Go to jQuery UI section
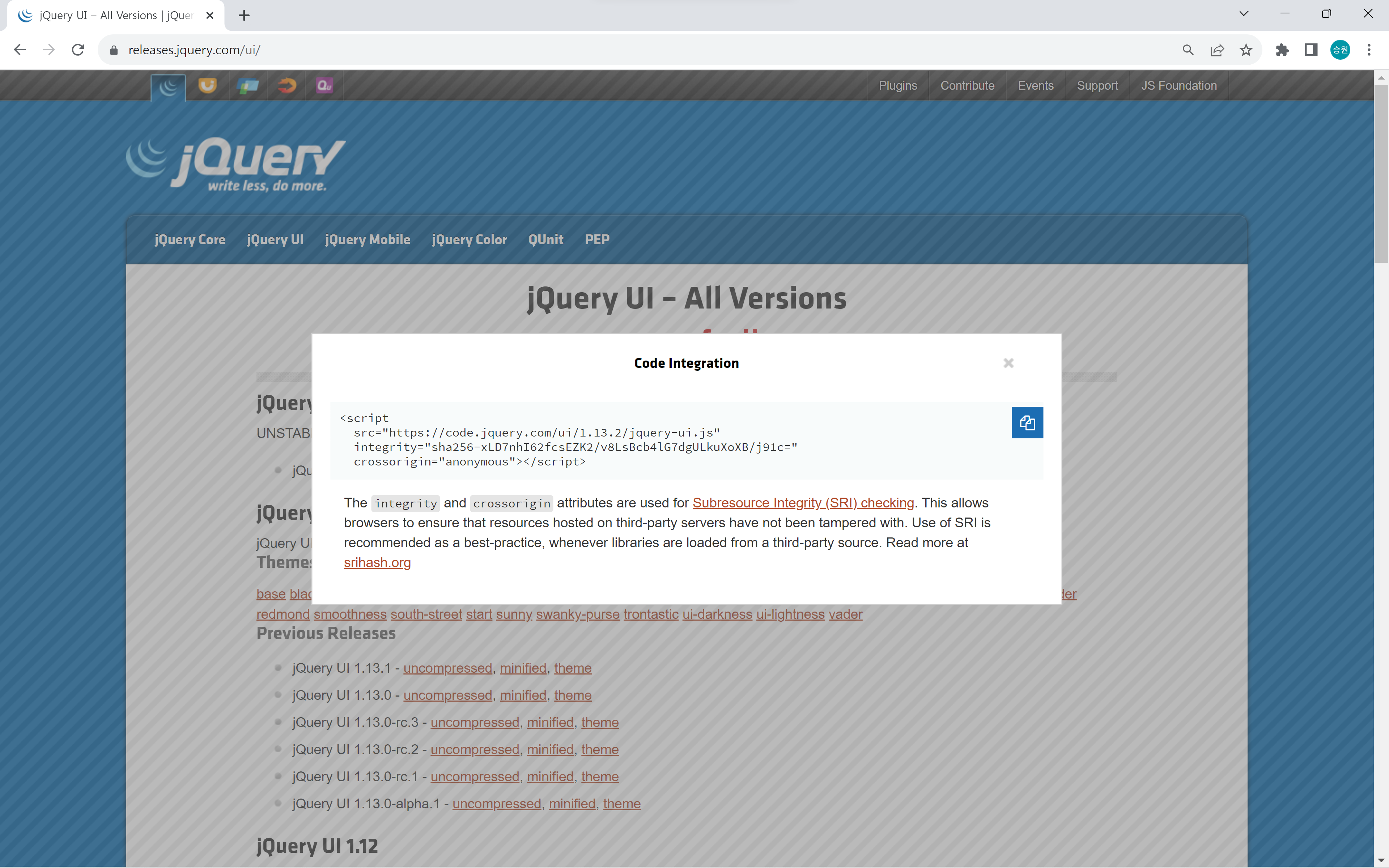The image size is (1389, 868). click(275, 240)
